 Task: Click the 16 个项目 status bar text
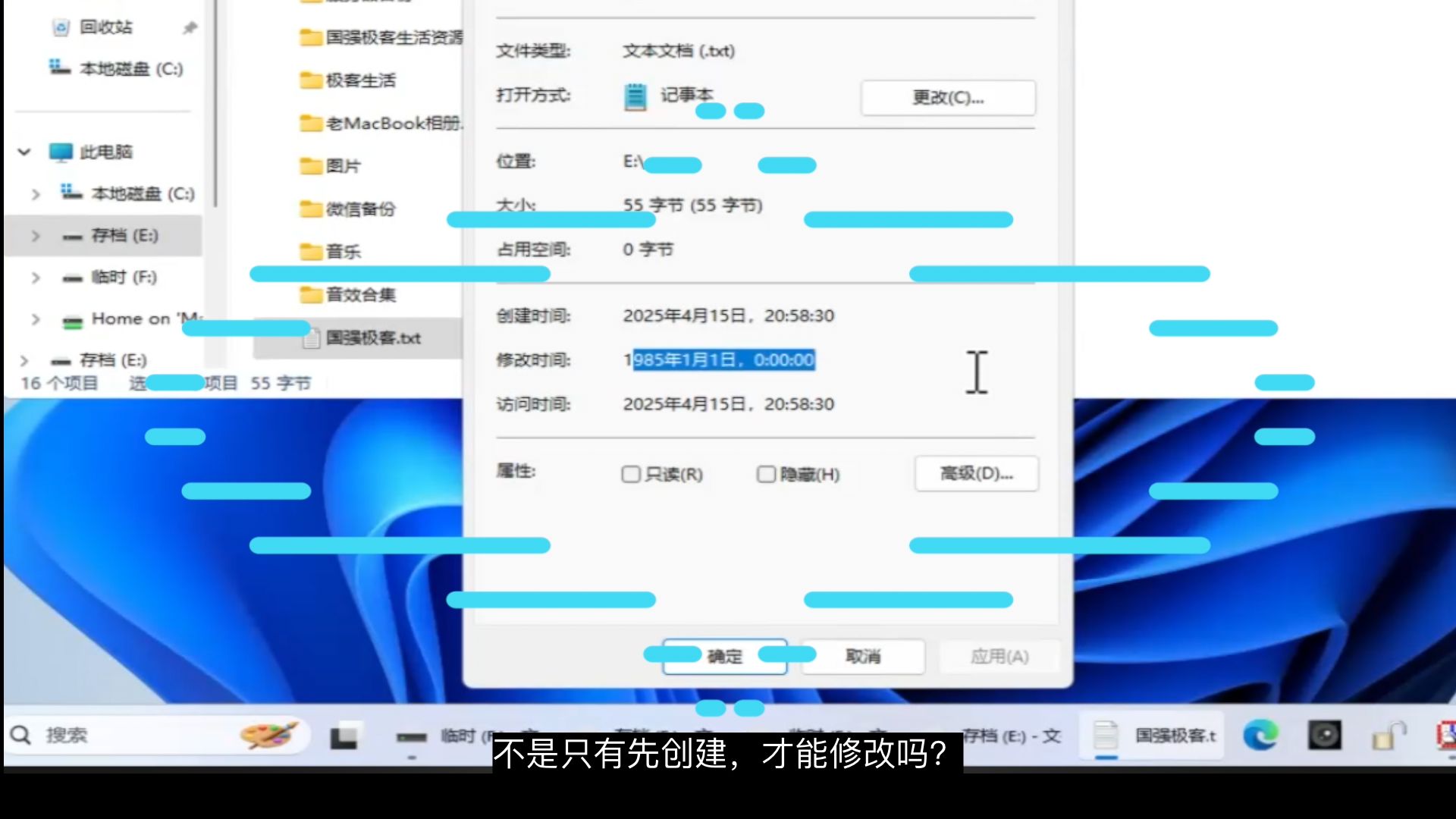[x=59, y=383]
